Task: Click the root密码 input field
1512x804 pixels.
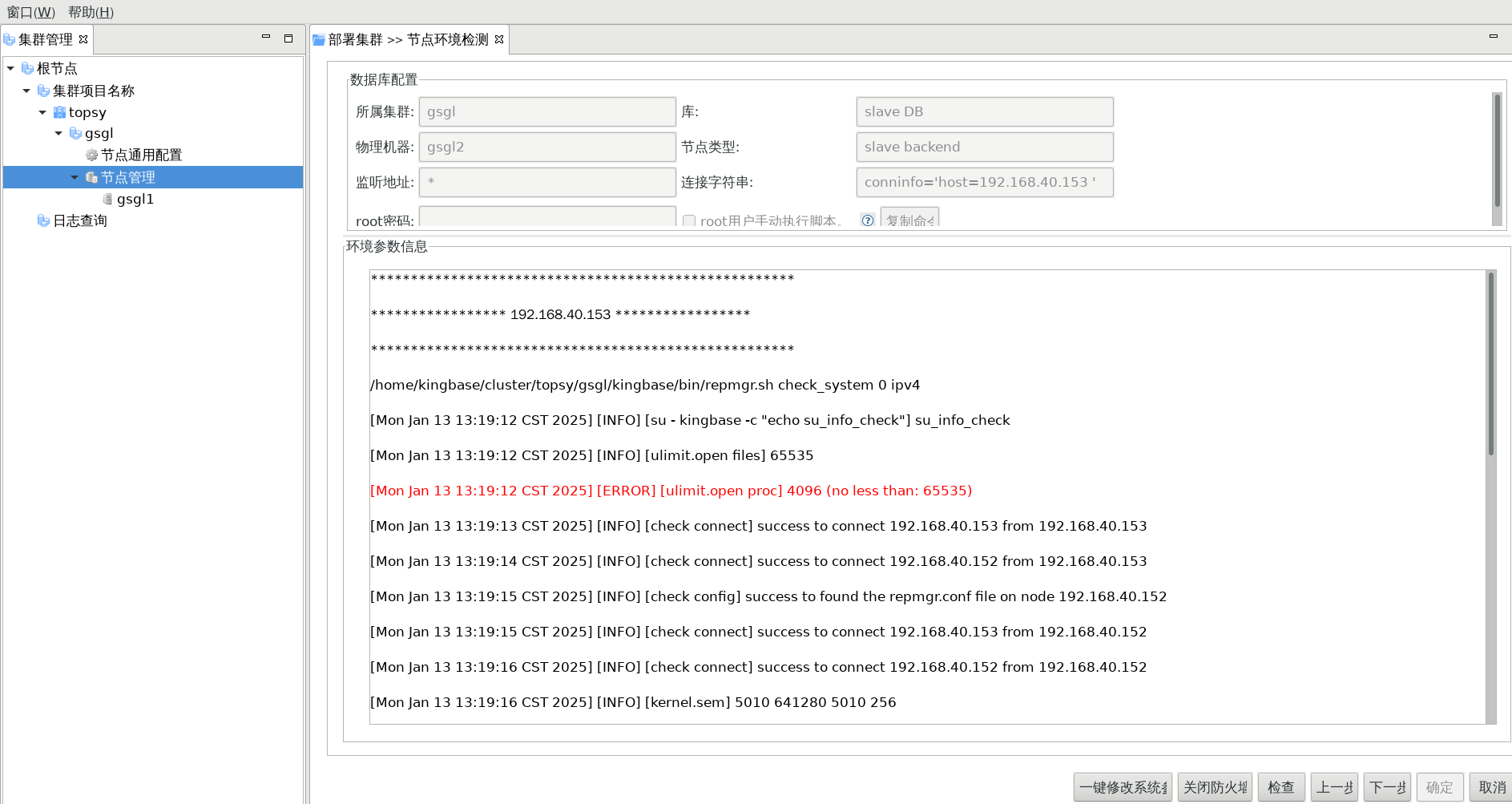Action: pyautogui.click(x=547, y=218)
